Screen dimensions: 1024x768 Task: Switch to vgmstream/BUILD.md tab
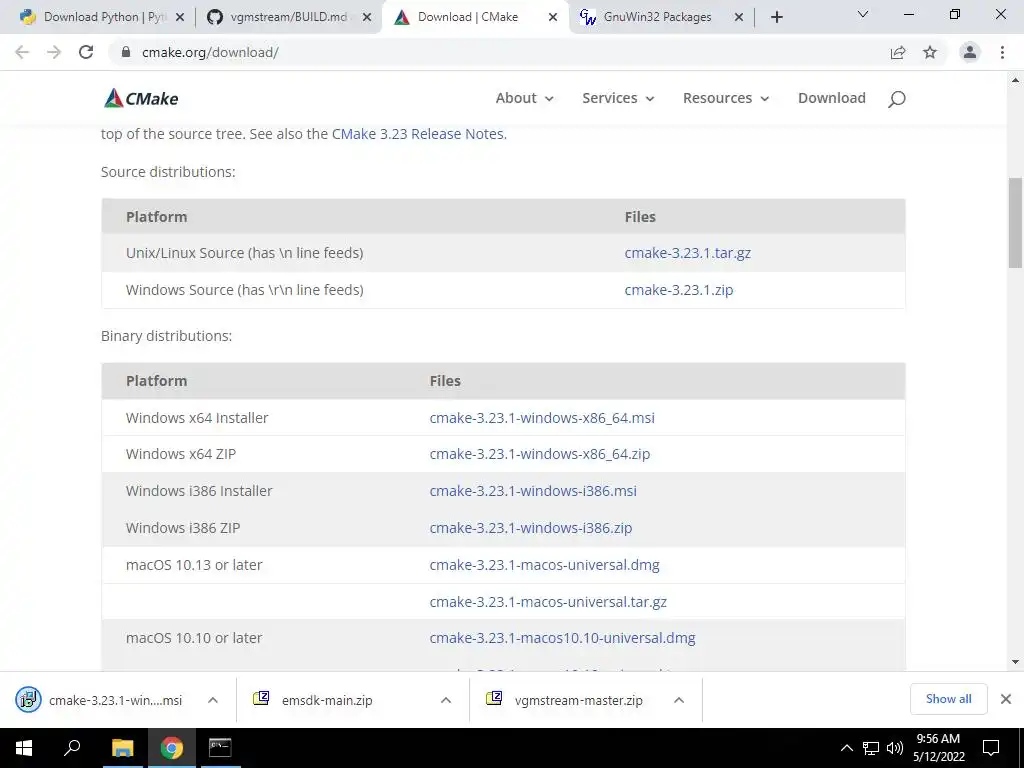(x=289, y=17)
